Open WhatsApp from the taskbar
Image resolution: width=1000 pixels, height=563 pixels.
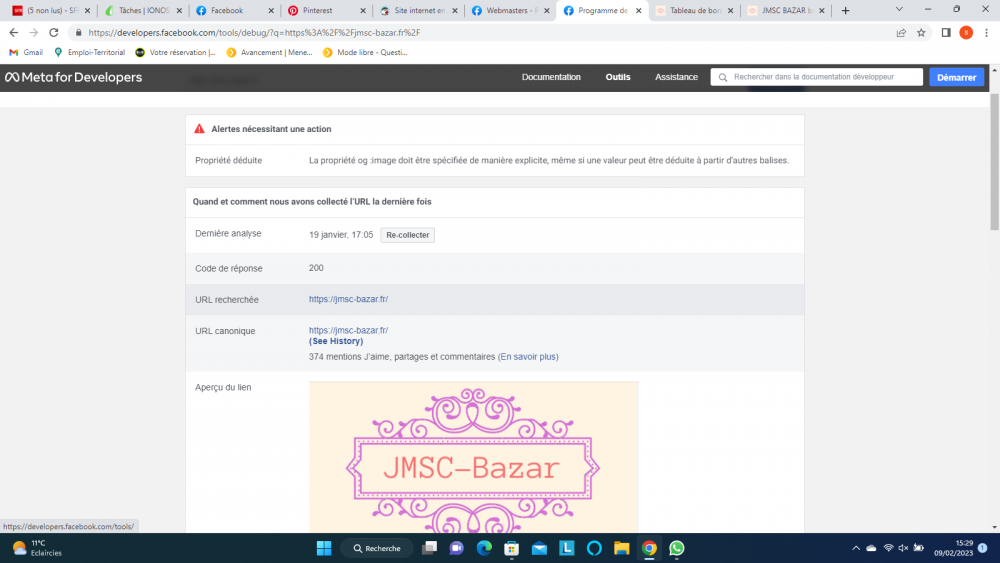(x=677, y=548)
